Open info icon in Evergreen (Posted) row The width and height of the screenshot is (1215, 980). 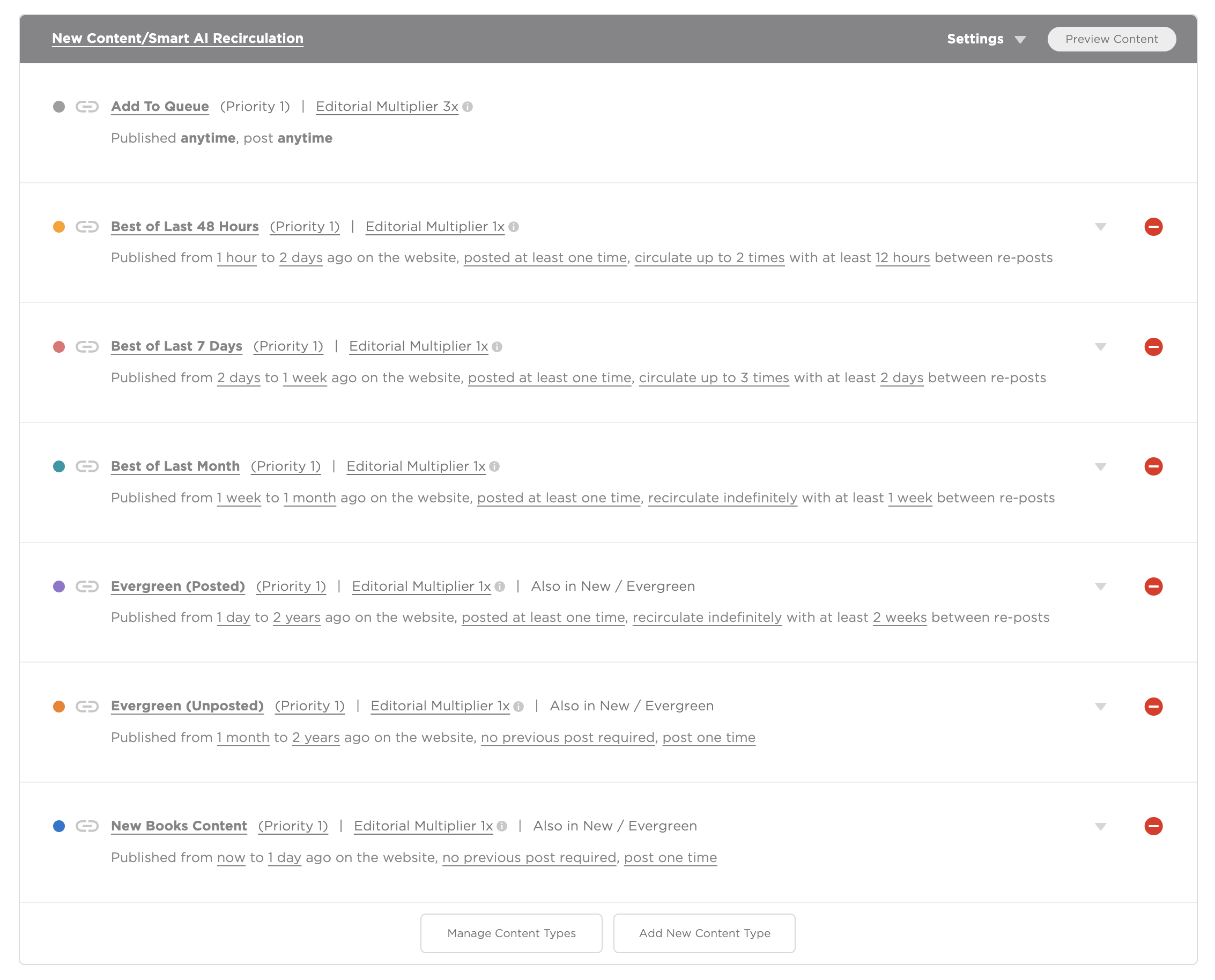tap(500, 586)
